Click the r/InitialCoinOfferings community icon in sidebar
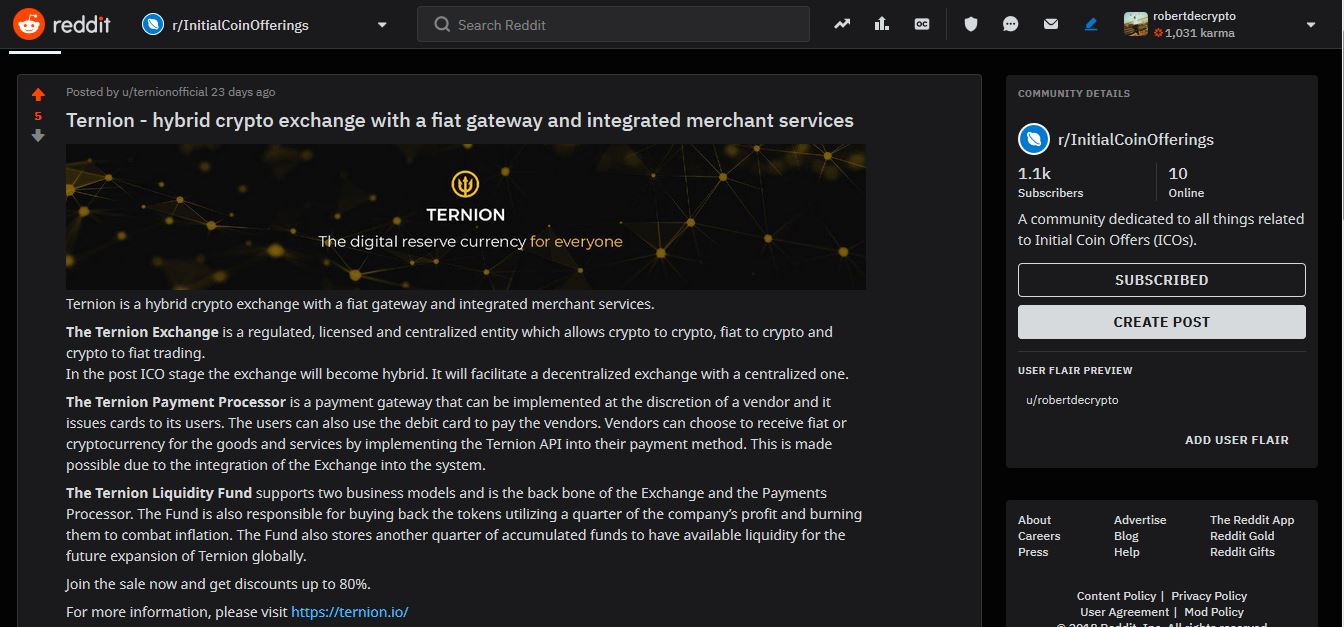The width and height of the screenshot is (1344, 627). [x=1033, y=139]
